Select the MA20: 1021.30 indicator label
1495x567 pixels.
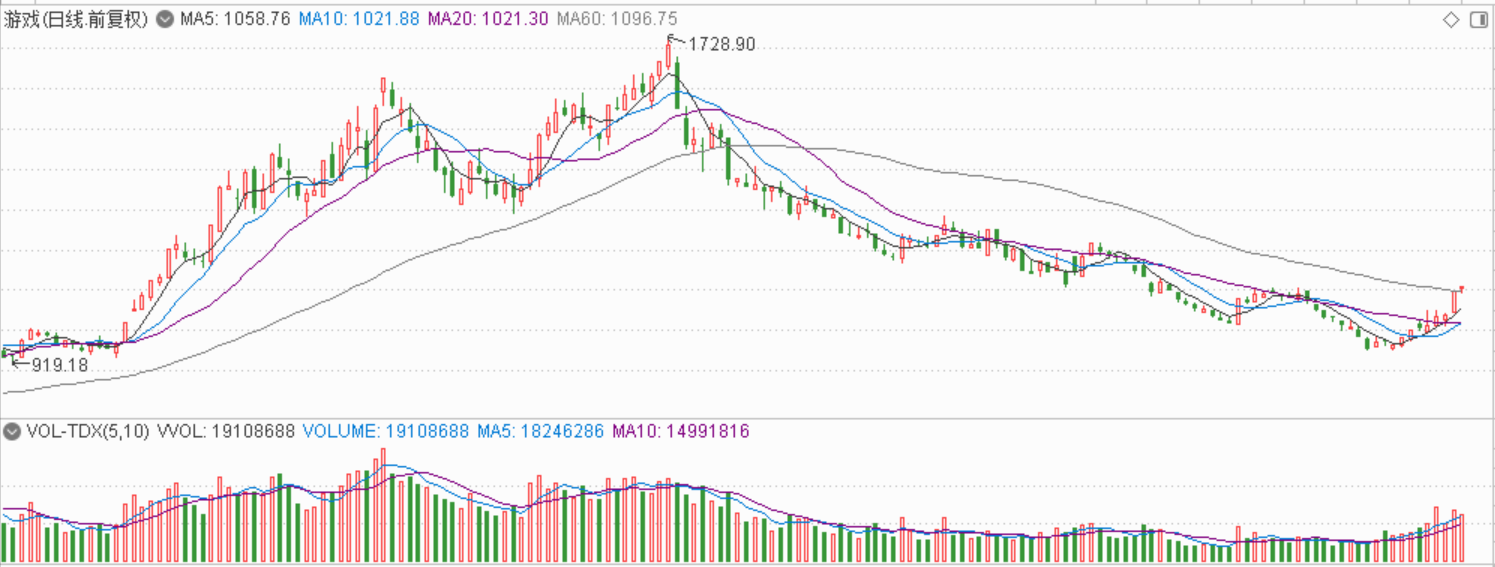487,19
